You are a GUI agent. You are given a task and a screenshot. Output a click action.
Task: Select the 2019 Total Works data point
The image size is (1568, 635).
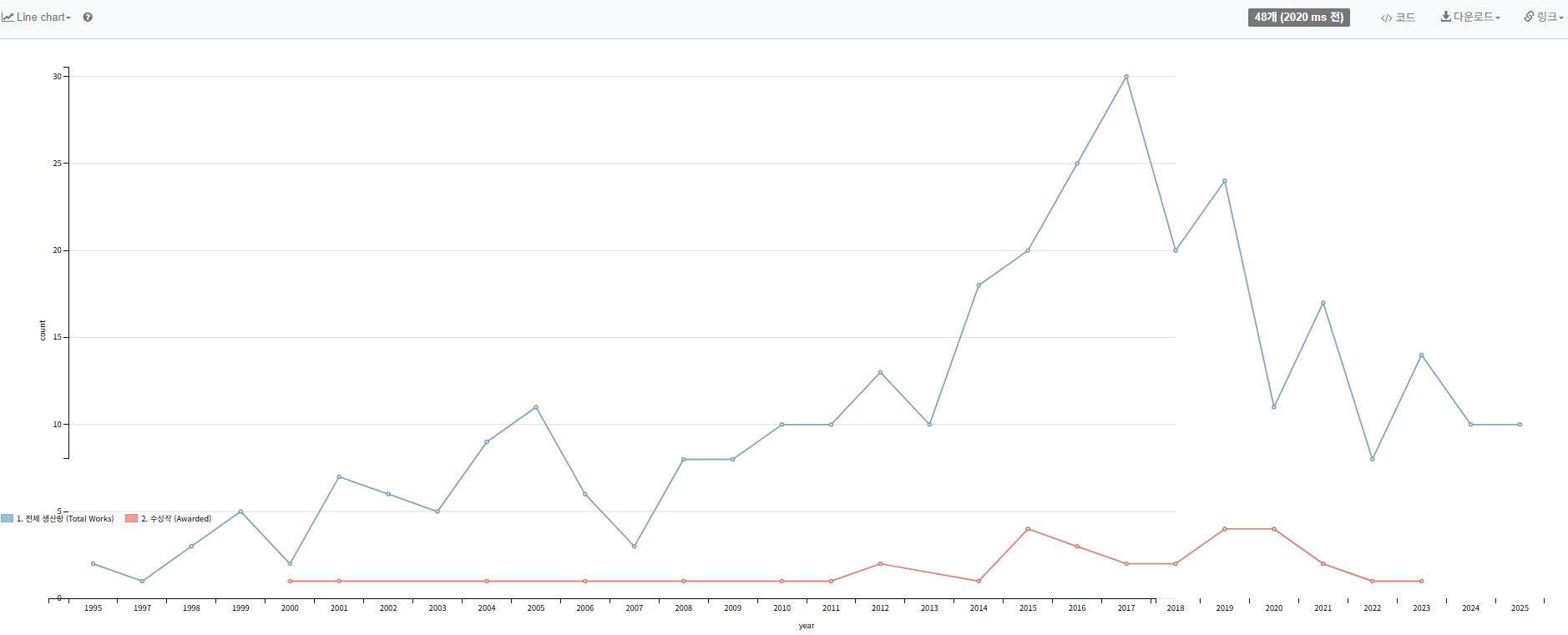(x=1225, y=181)
